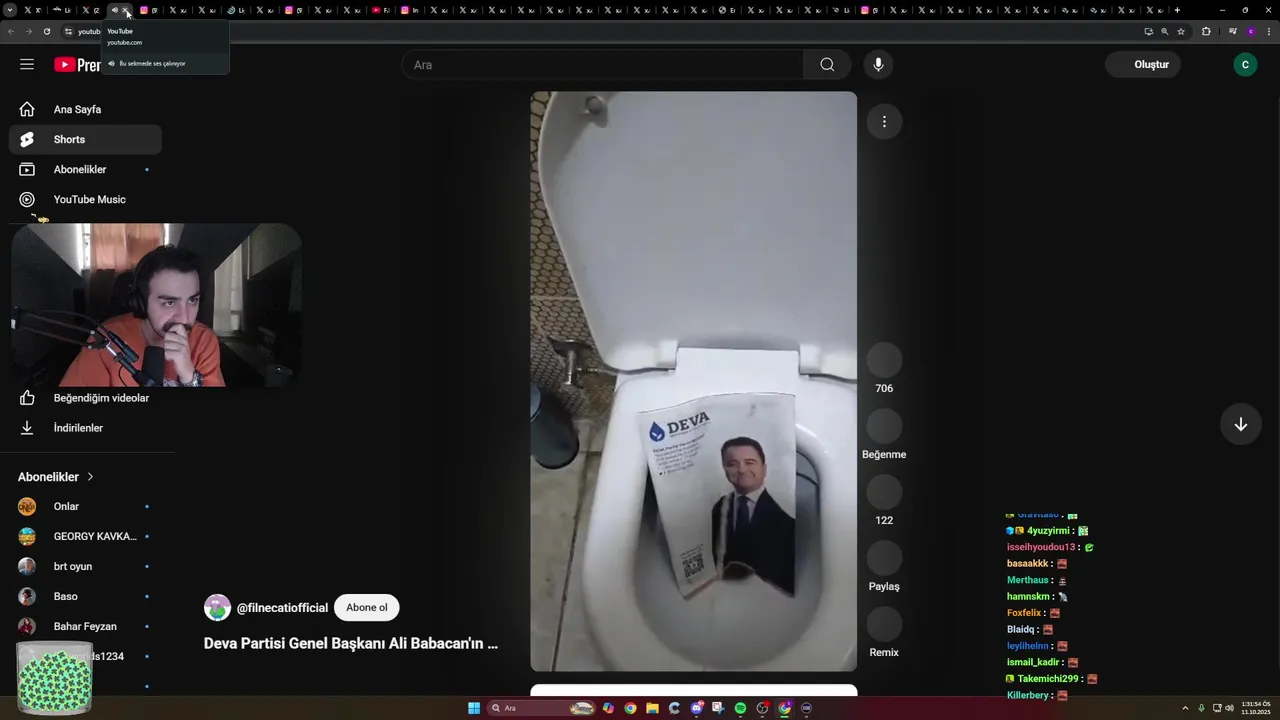Open Copilot from the taskbar
1280x720 pixels.
[608, 708]
